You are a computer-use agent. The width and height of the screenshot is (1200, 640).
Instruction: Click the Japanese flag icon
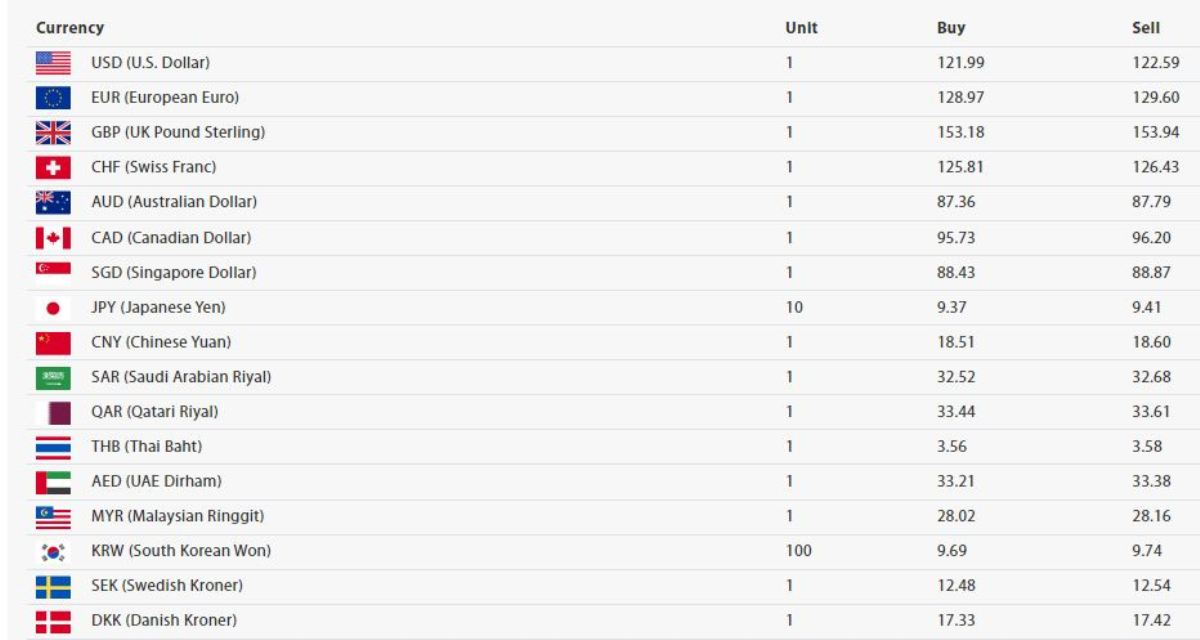pyautogui.click(x=53, y=308)
